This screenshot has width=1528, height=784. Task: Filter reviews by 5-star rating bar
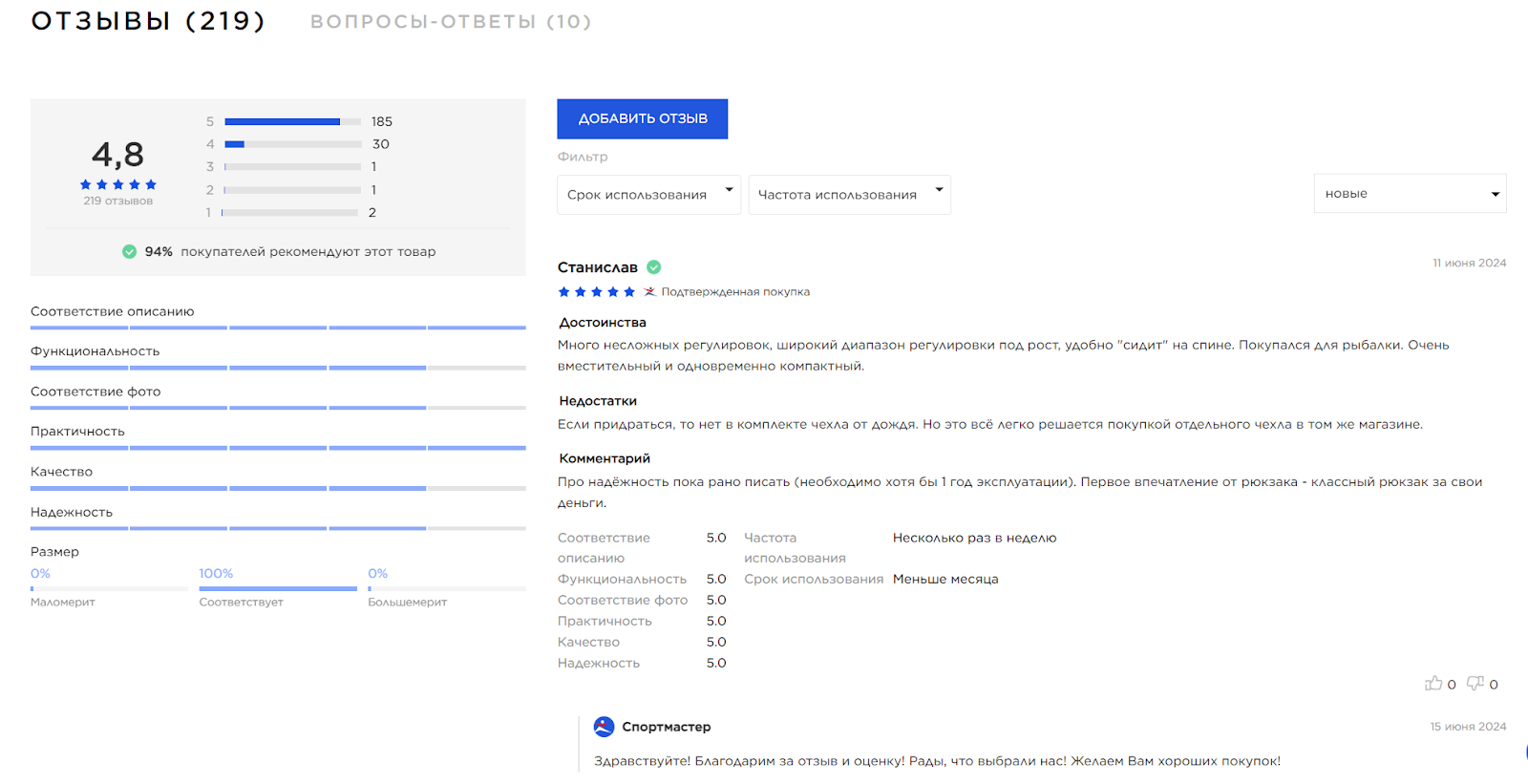292,121
